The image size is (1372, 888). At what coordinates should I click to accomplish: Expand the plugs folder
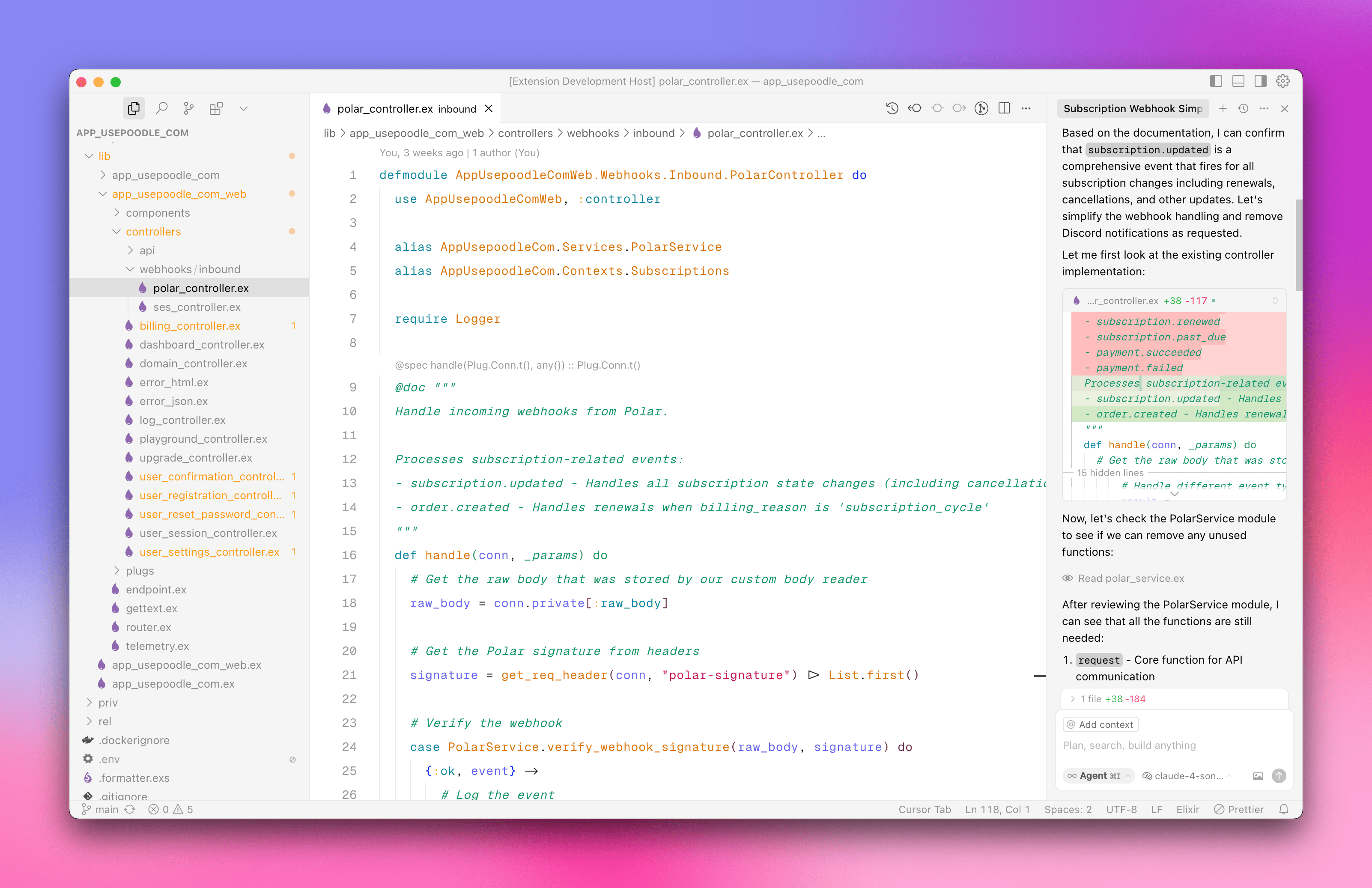pos(140,570)
